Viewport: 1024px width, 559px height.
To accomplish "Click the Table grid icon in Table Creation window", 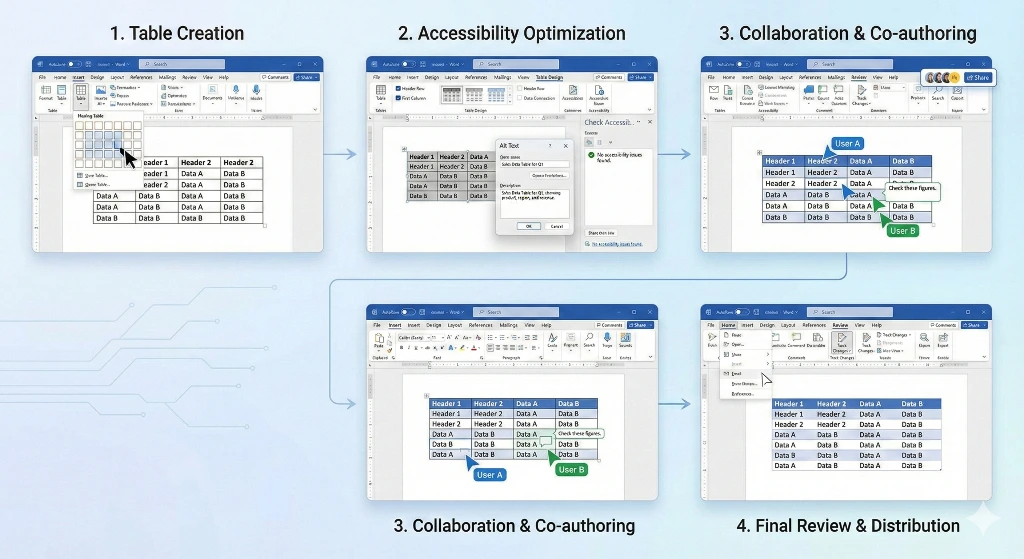I will click(x=80, y=91).
